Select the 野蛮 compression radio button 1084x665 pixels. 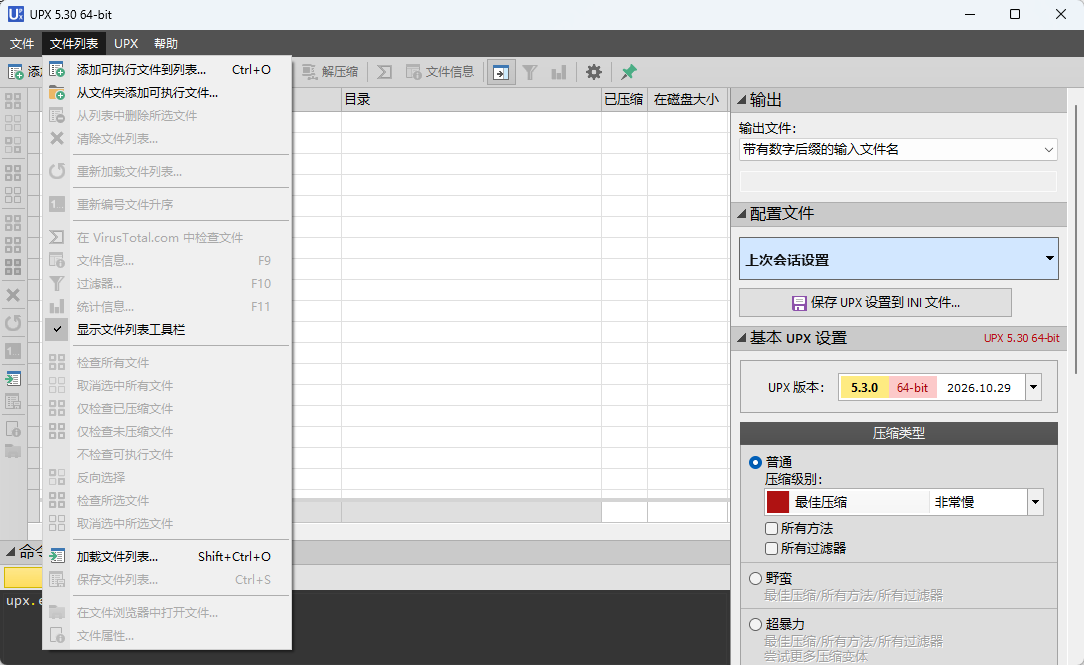pyautogui.click(x=755, y=578)
